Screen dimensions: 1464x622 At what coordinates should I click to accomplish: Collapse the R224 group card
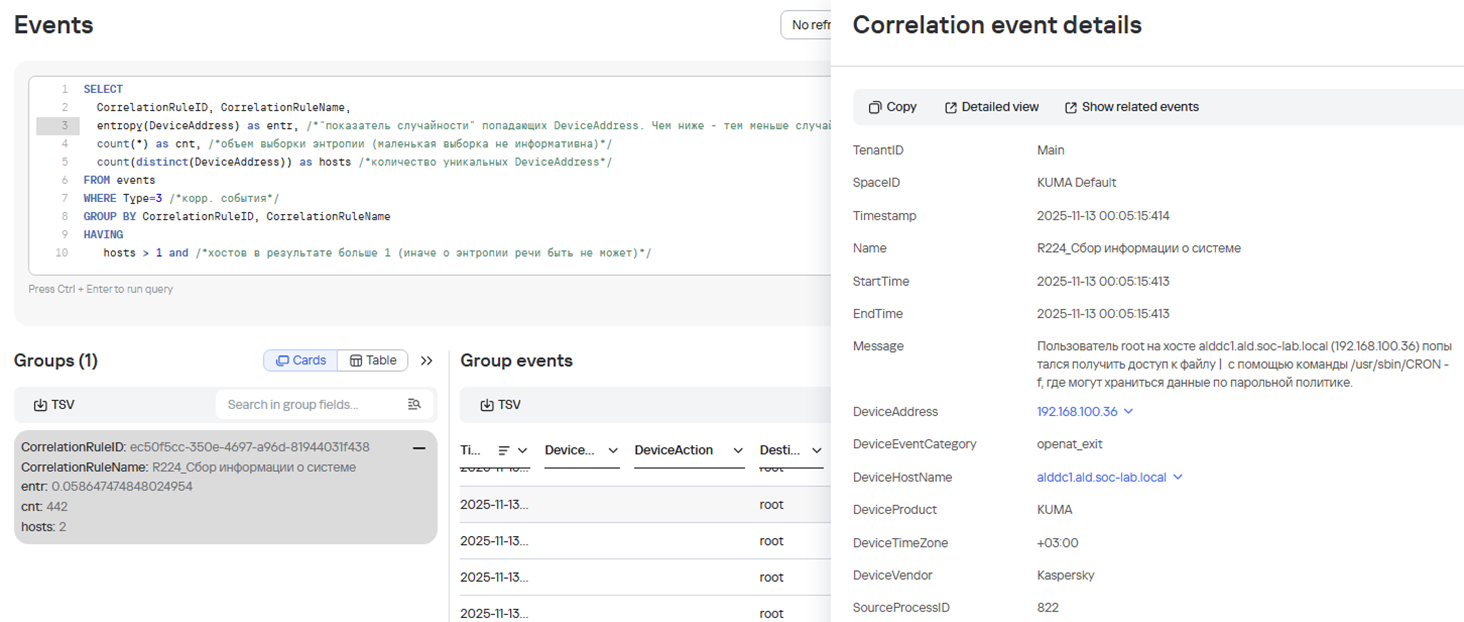click(419, 448)
